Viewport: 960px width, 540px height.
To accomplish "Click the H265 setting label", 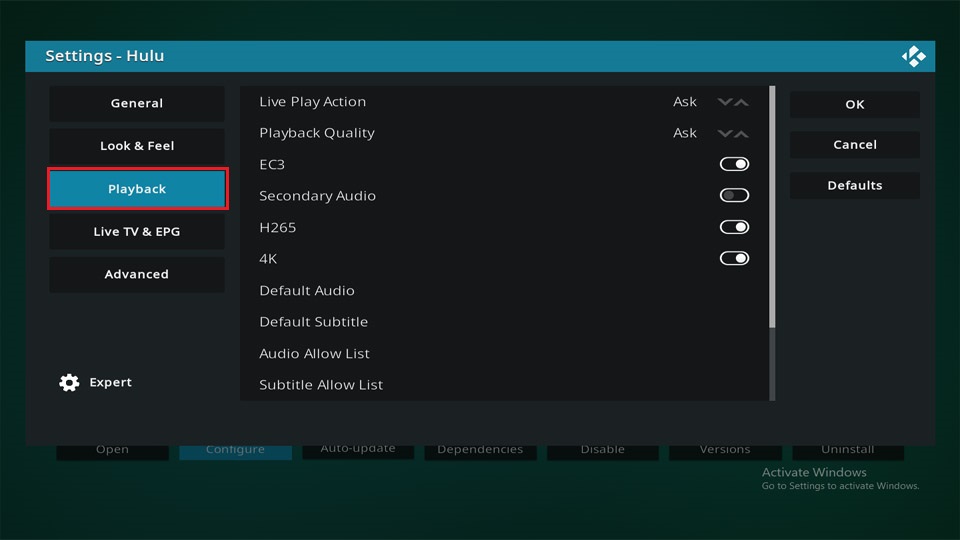I will tap(277, 227).
